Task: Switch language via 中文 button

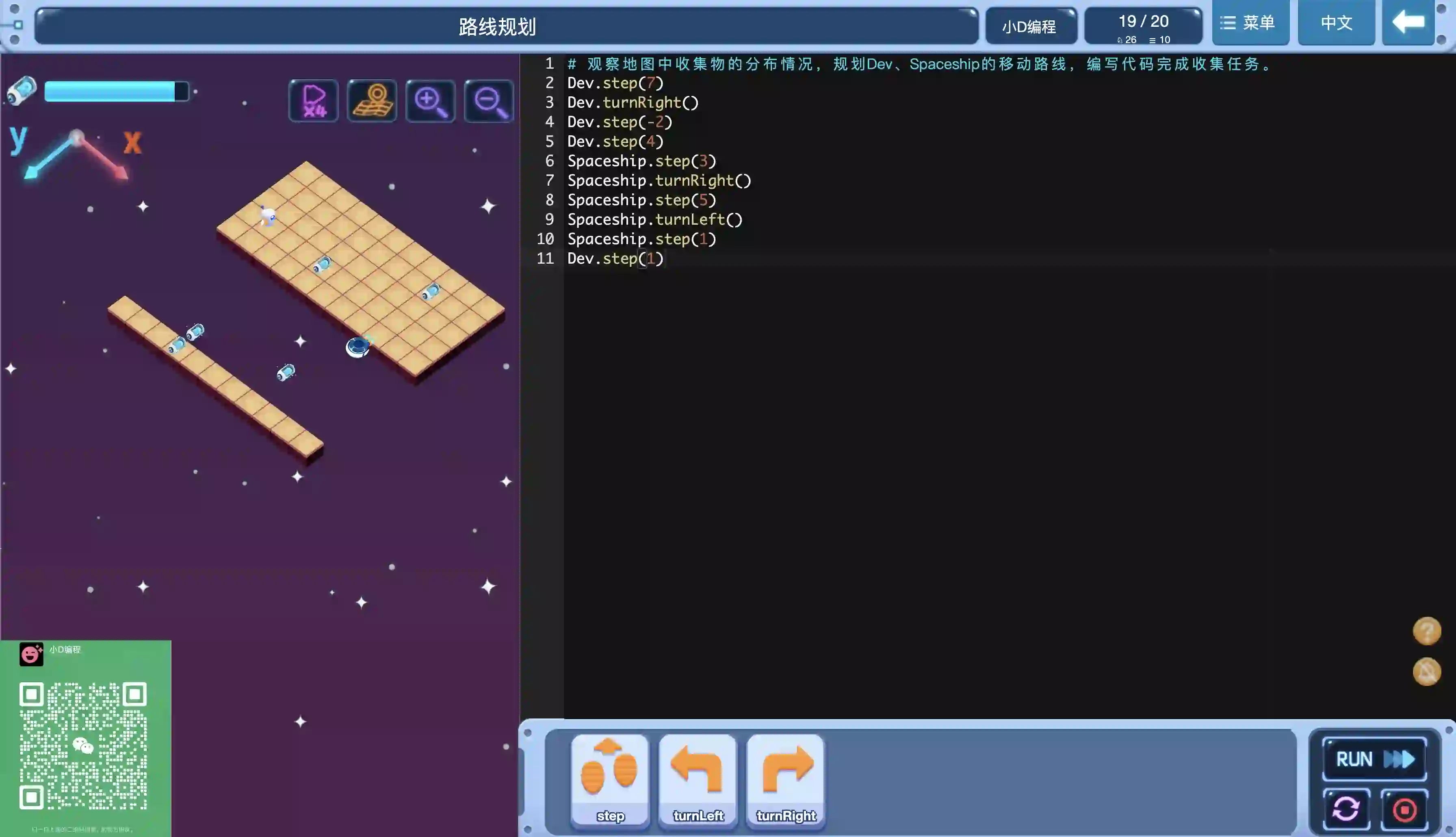Action: click(1336, 23)
